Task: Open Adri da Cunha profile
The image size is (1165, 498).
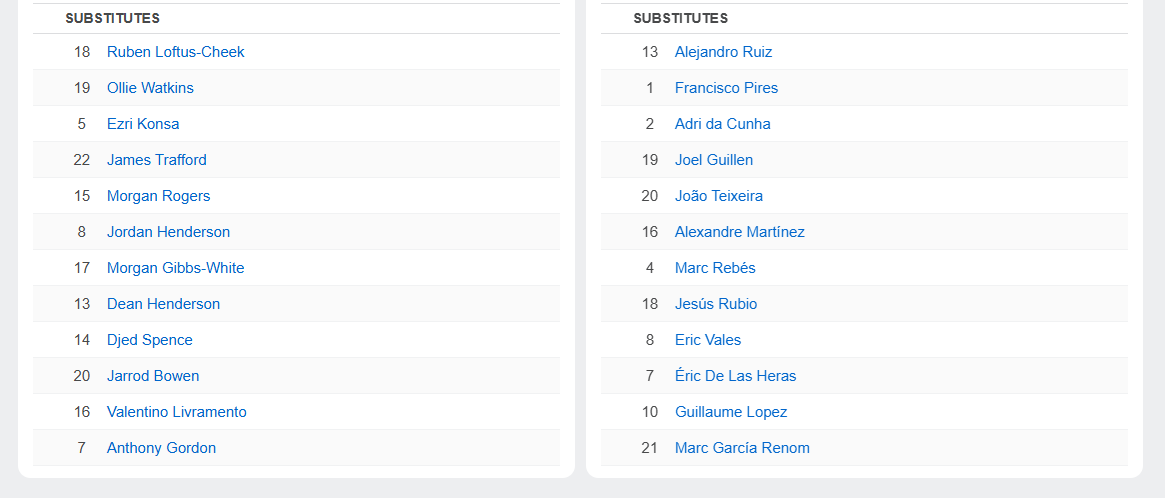Action: (x=723, y=124)
